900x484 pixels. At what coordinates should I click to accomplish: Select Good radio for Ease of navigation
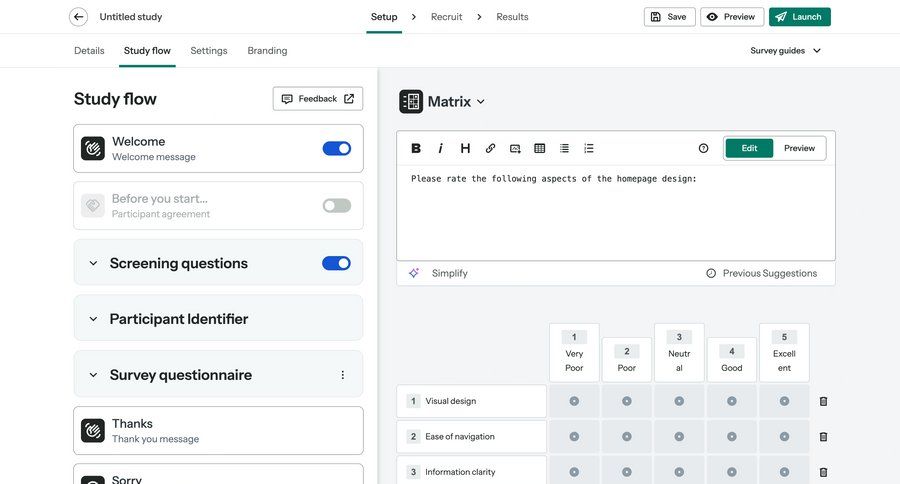pos(732,437)
